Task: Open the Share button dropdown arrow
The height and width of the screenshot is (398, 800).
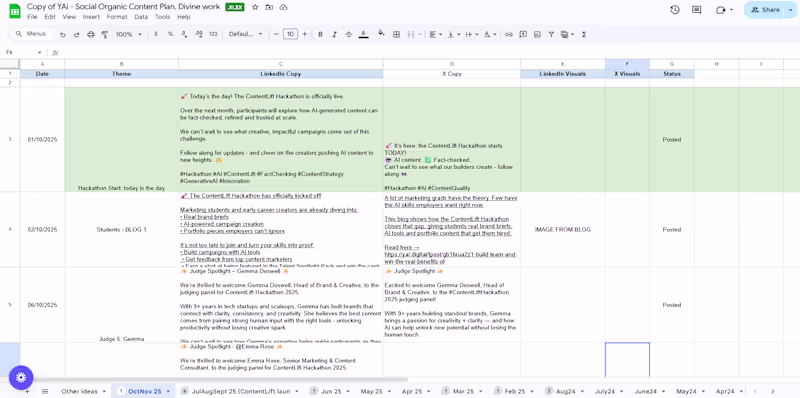Action: coord(791,10)
